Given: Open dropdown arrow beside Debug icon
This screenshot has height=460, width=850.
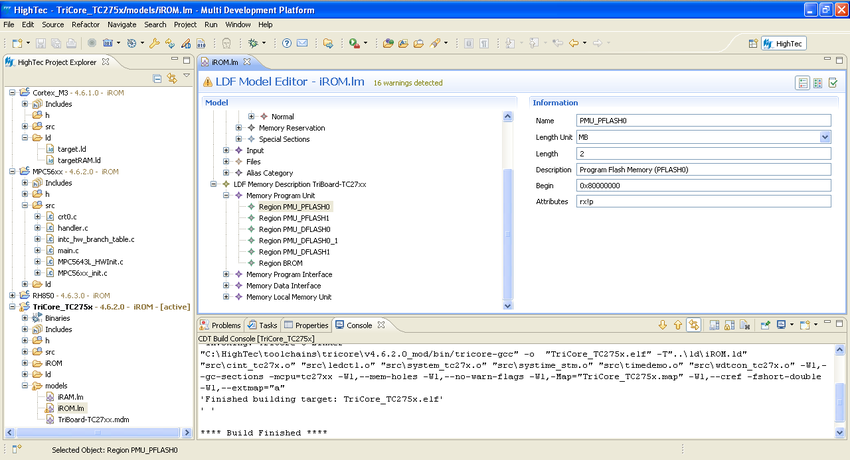Looking at the screenshot, I should click(264, 43).
